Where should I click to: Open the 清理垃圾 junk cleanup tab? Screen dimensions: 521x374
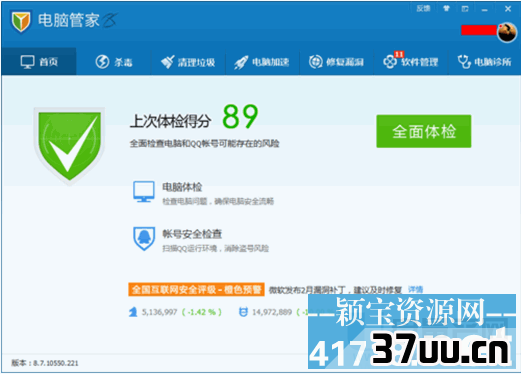(x=188, y=62)
